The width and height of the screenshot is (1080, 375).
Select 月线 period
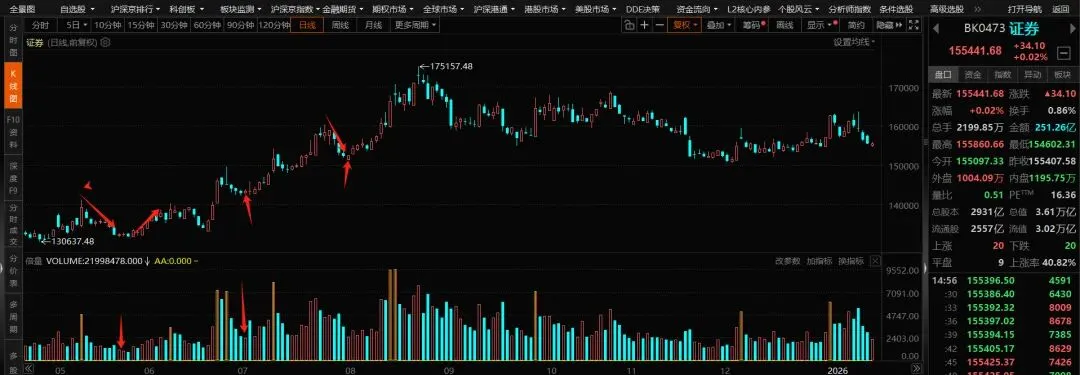[x=373, y=25]
